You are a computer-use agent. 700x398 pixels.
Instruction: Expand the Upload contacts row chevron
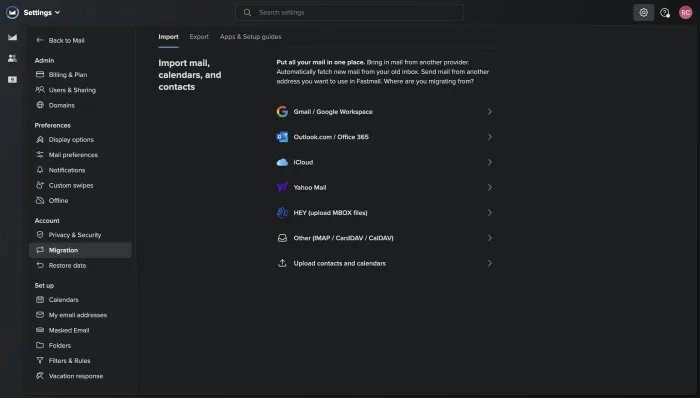[x=490, y=263]
